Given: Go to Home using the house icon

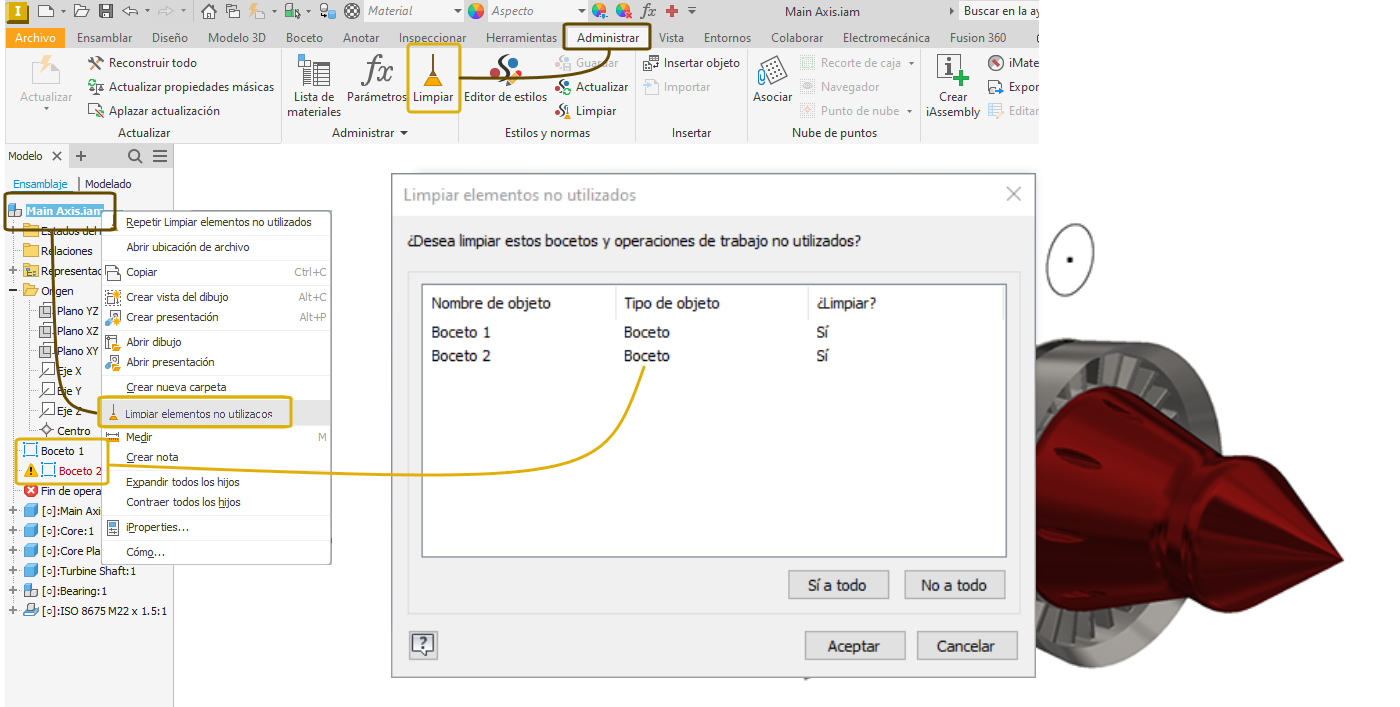Looking at the screenshot, I should (x=208, y=11).
